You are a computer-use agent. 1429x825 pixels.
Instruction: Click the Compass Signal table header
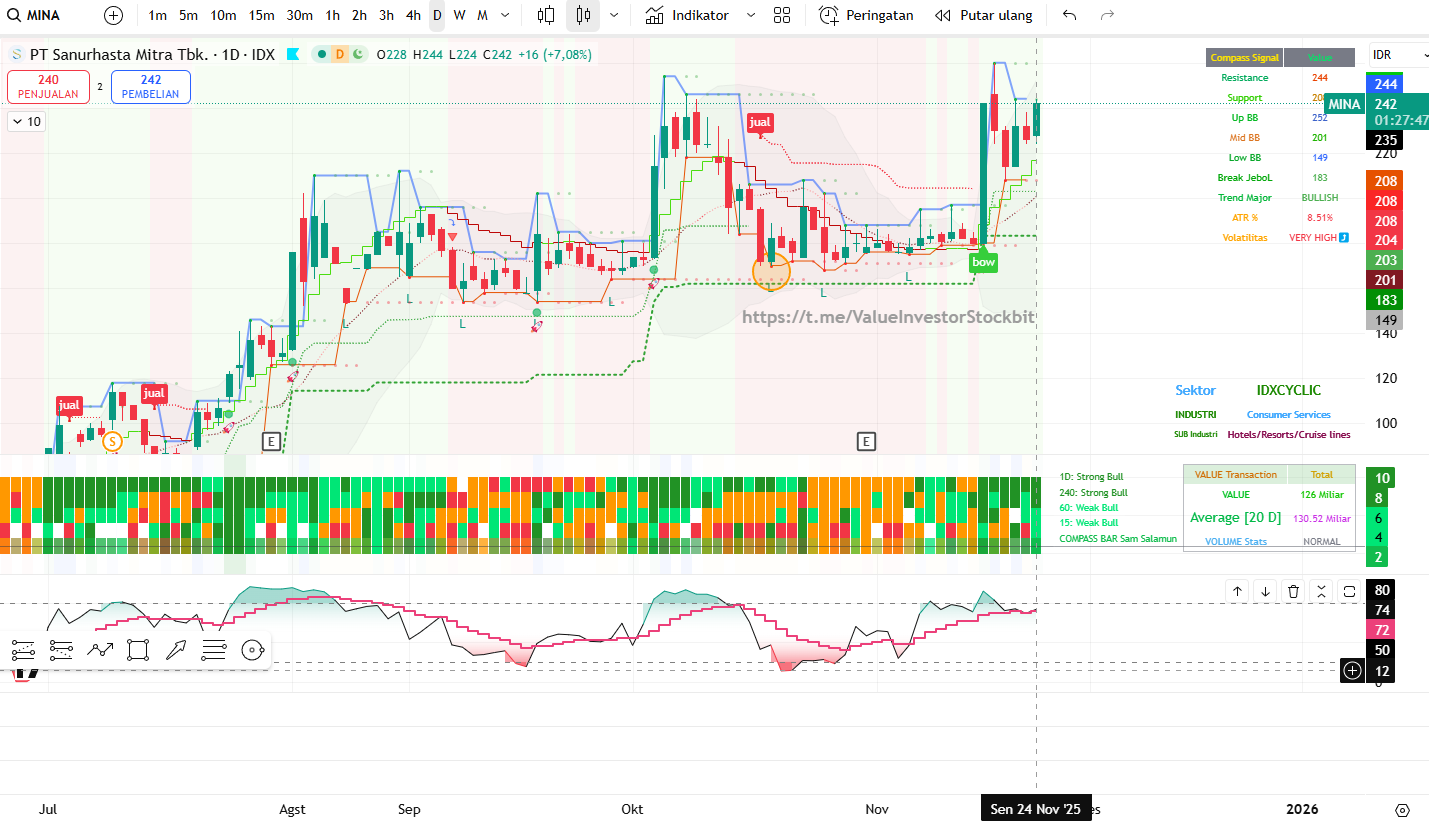(x=1245, y=58)
